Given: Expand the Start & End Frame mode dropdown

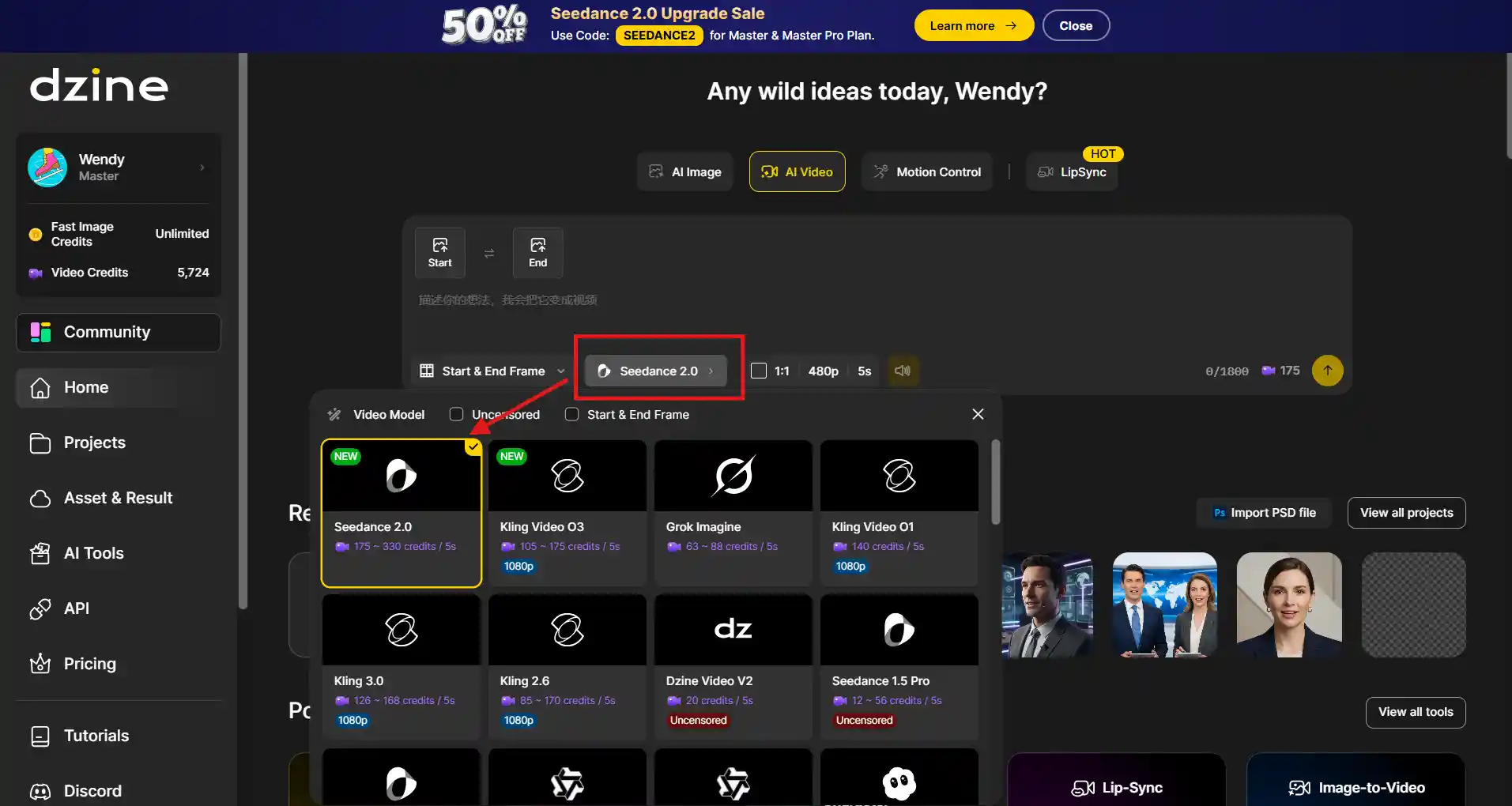Looking at the screenshot, I should (492, 371).
